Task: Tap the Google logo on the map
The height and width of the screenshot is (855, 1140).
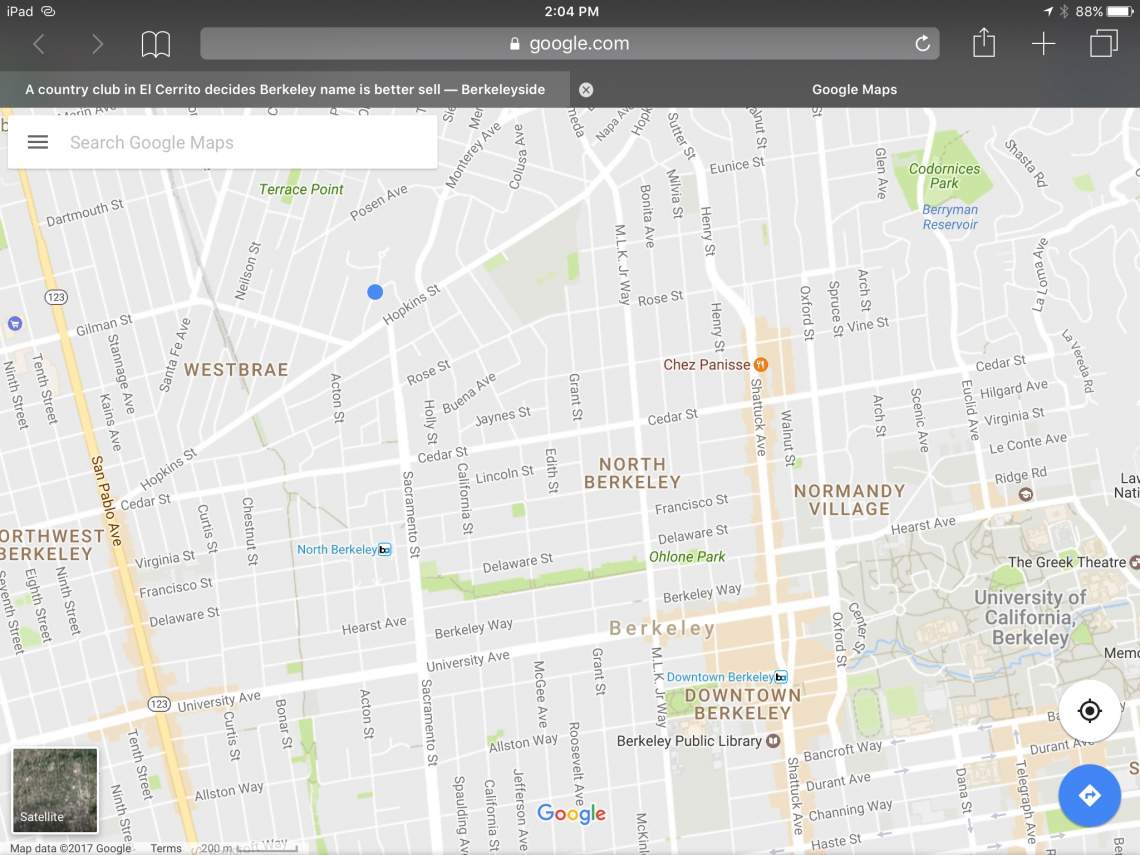Action: (x=571, y=813)
